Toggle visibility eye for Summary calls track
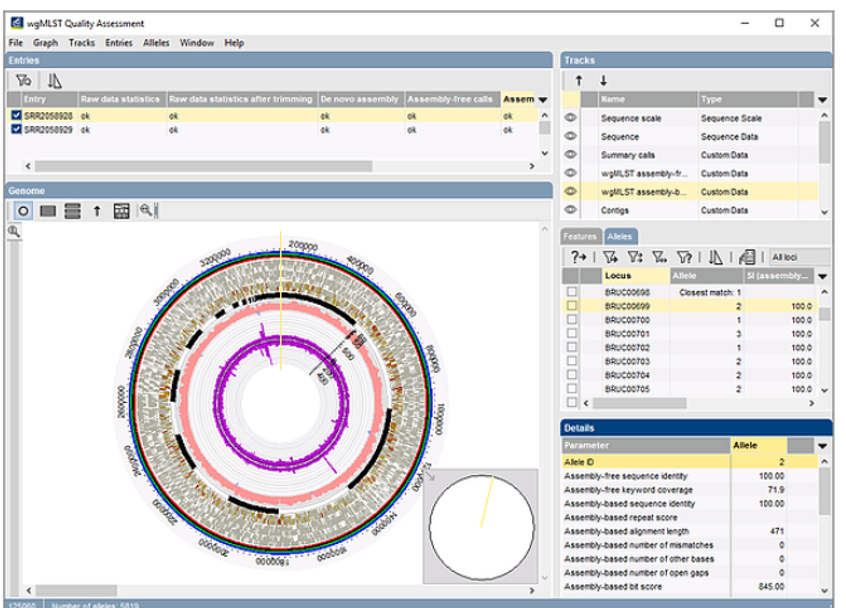The width and height of the screenshot is (846, 608). 570,154
